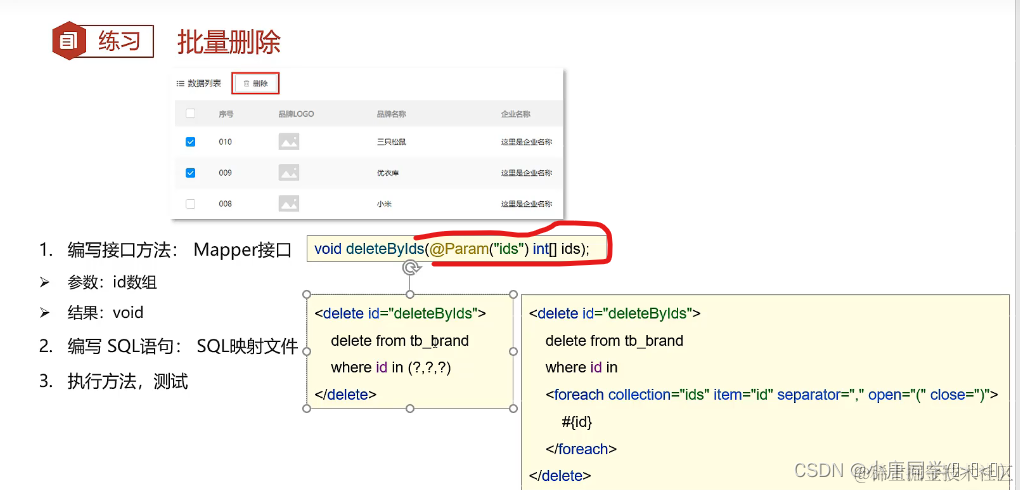1020x490 pixels.
Task: Click the foreach collection="ids" line
Action: pyautogui.click(x=772, y=394)
